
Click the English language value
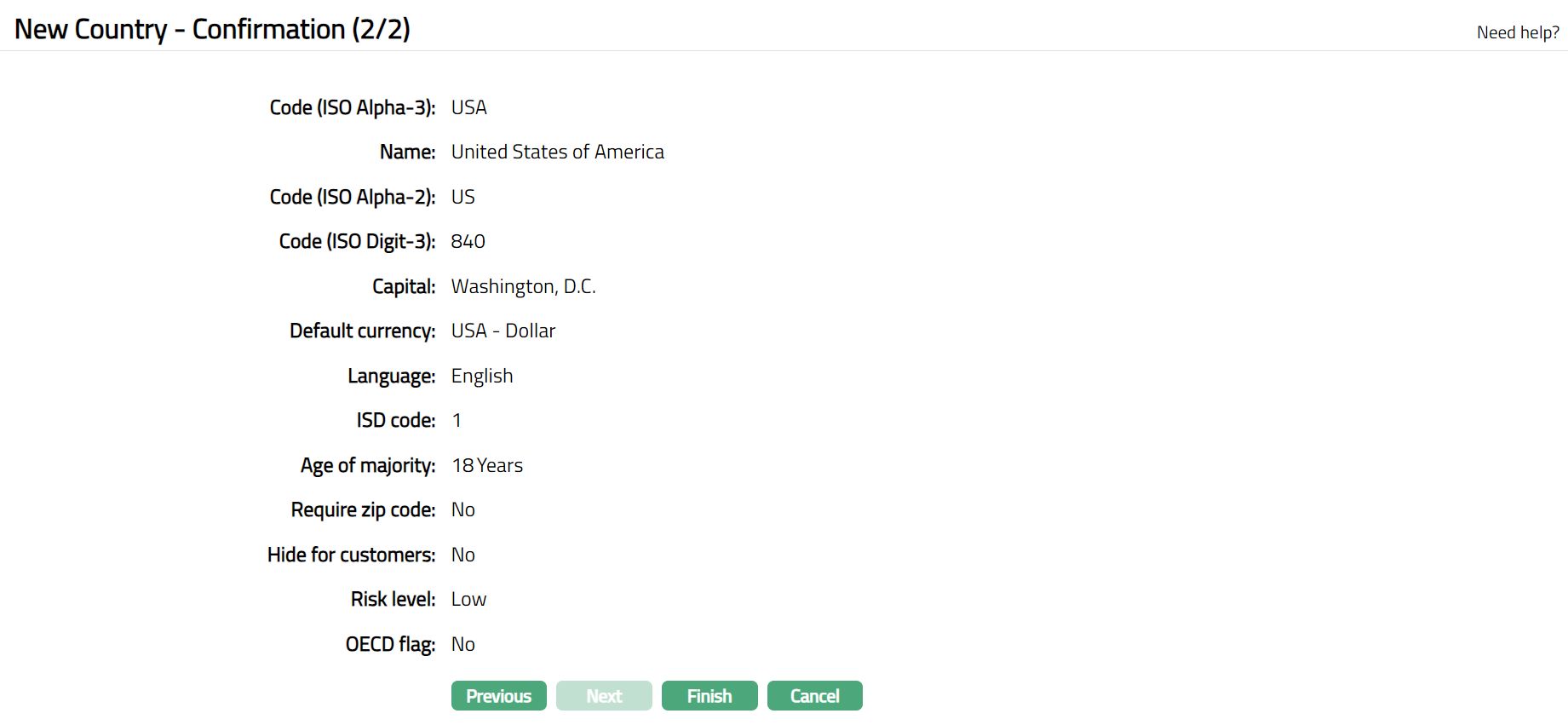coord(481,376)
